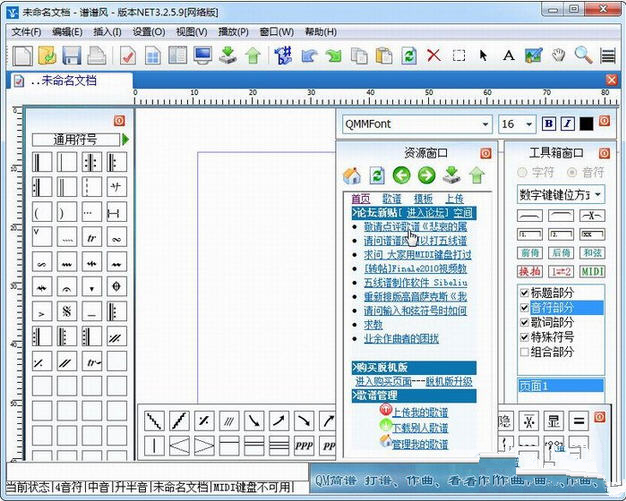Screen dimensions: 626x501
Task: Open the font size 16 dropdown
Action: pos(529,124)
